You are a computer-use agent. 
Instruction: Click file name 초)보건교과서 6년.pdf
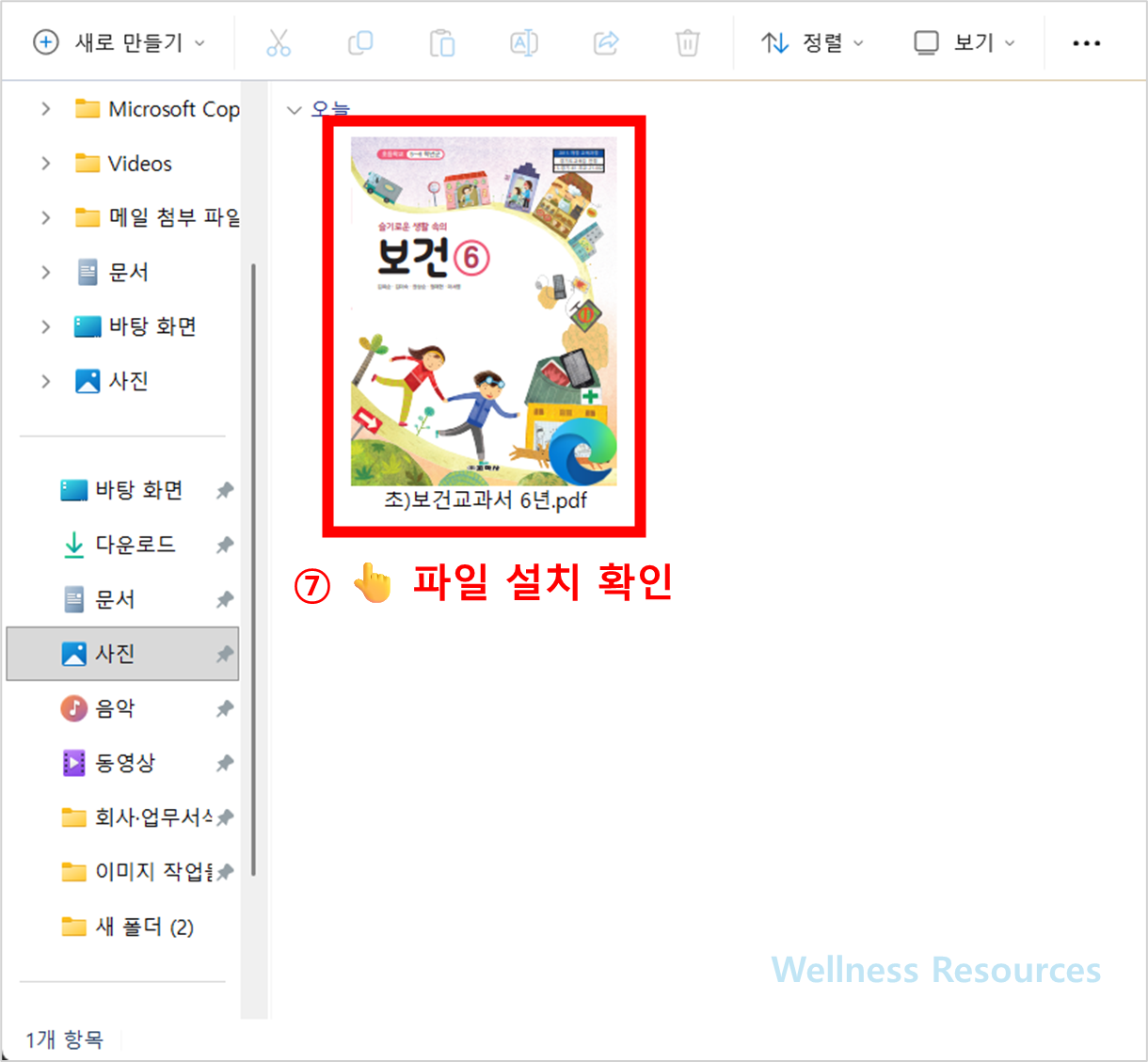(x=485, y=500)
